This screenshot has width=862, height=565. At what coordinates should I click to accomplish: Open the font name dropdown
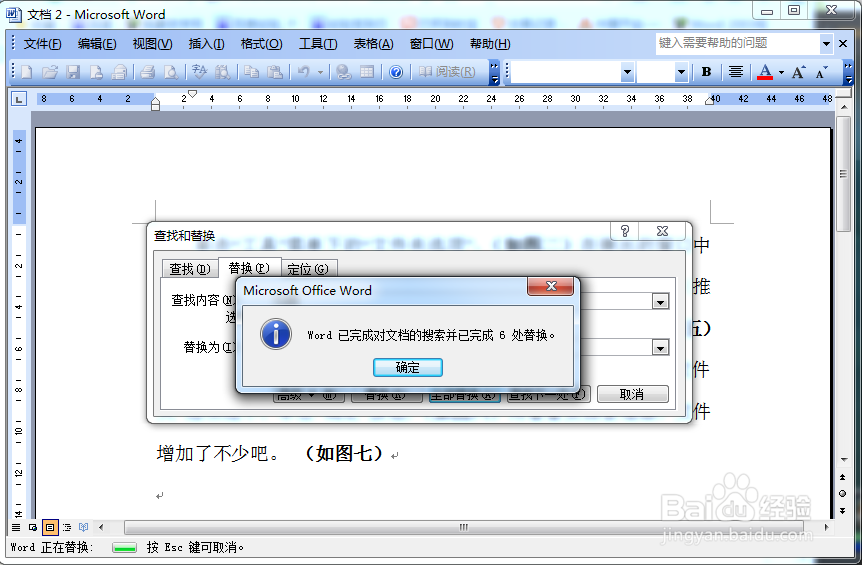point(627,72)
